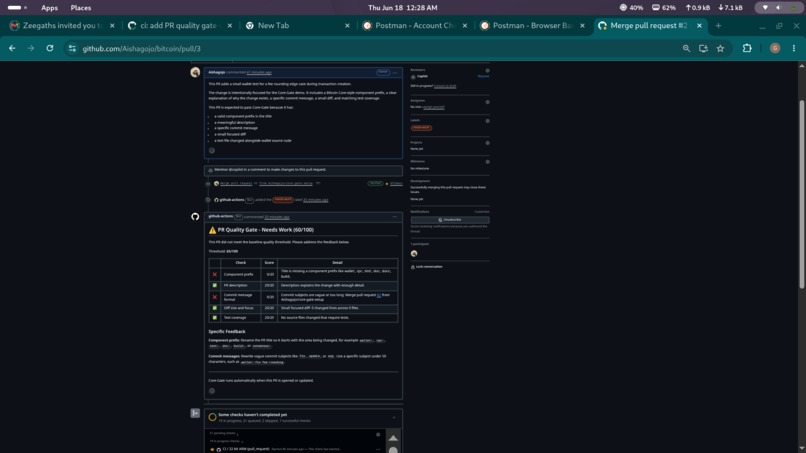Open Milestone settings gear in sidebar
The width and height of the screenshot is (806, 453).
point(487,162)
